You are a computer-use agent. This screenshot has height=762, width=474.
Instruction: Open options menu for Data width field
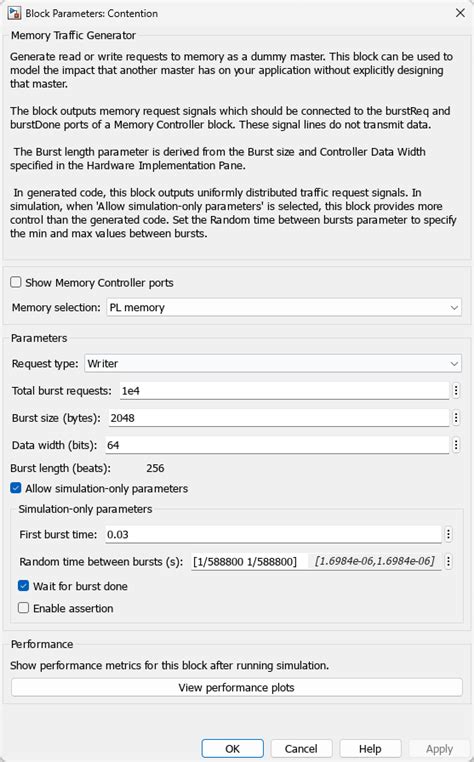(x=456, y=445)
